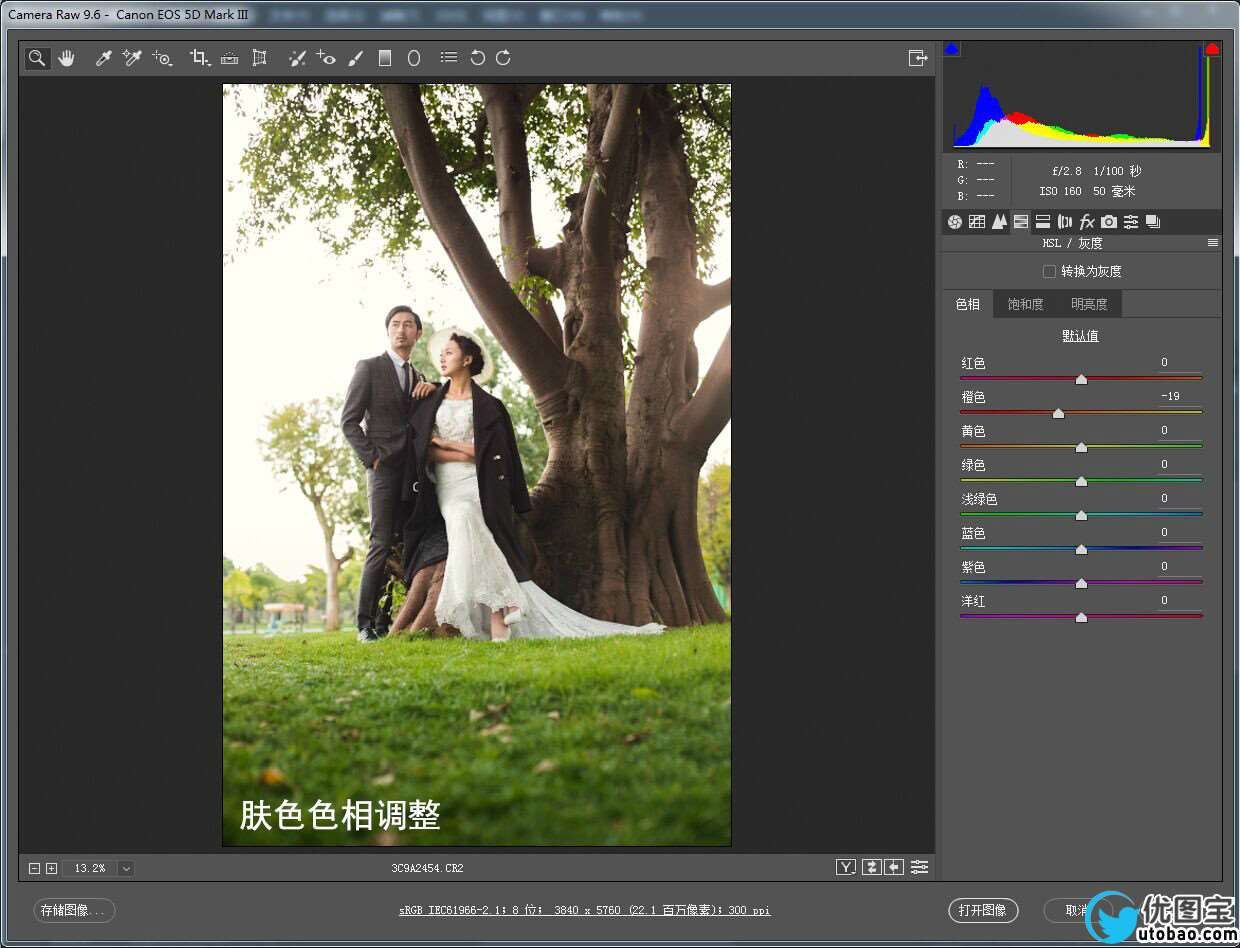Toggle current panel settings preview icon
Screen dimensions: 1240x948
pos(920,867)
